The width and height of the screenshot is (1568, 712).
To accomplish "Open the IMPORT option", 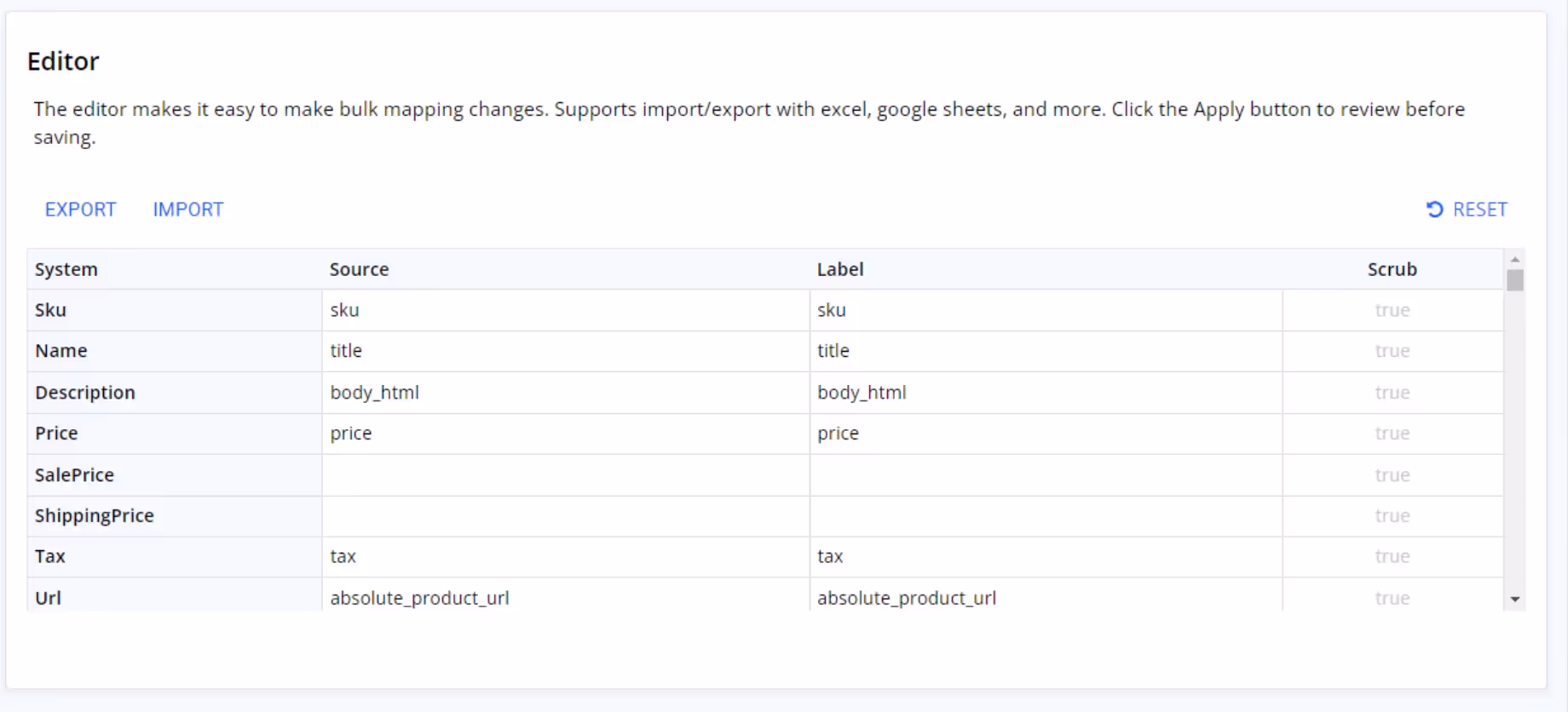I will (187, 210).
